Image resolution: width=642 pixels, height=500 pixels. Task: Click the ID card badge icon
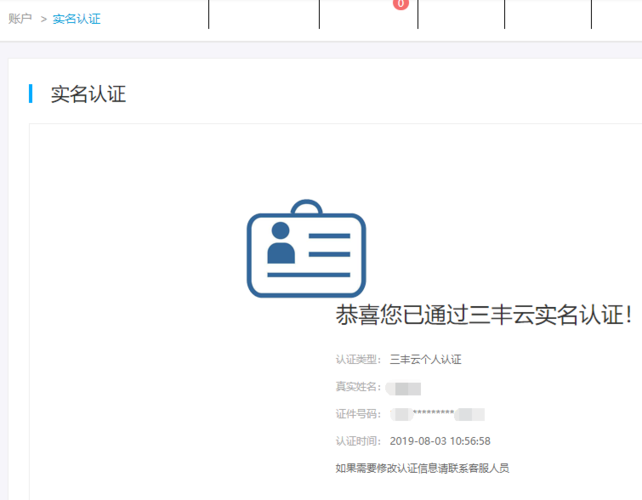(306, 249)
